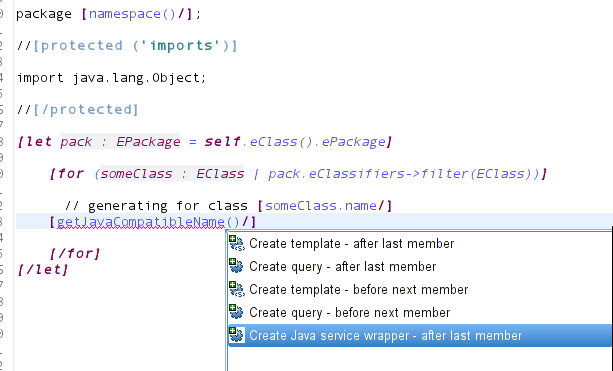
Task: Click the Java service wrapper quick-fix icon
Action: pos(237,335)
